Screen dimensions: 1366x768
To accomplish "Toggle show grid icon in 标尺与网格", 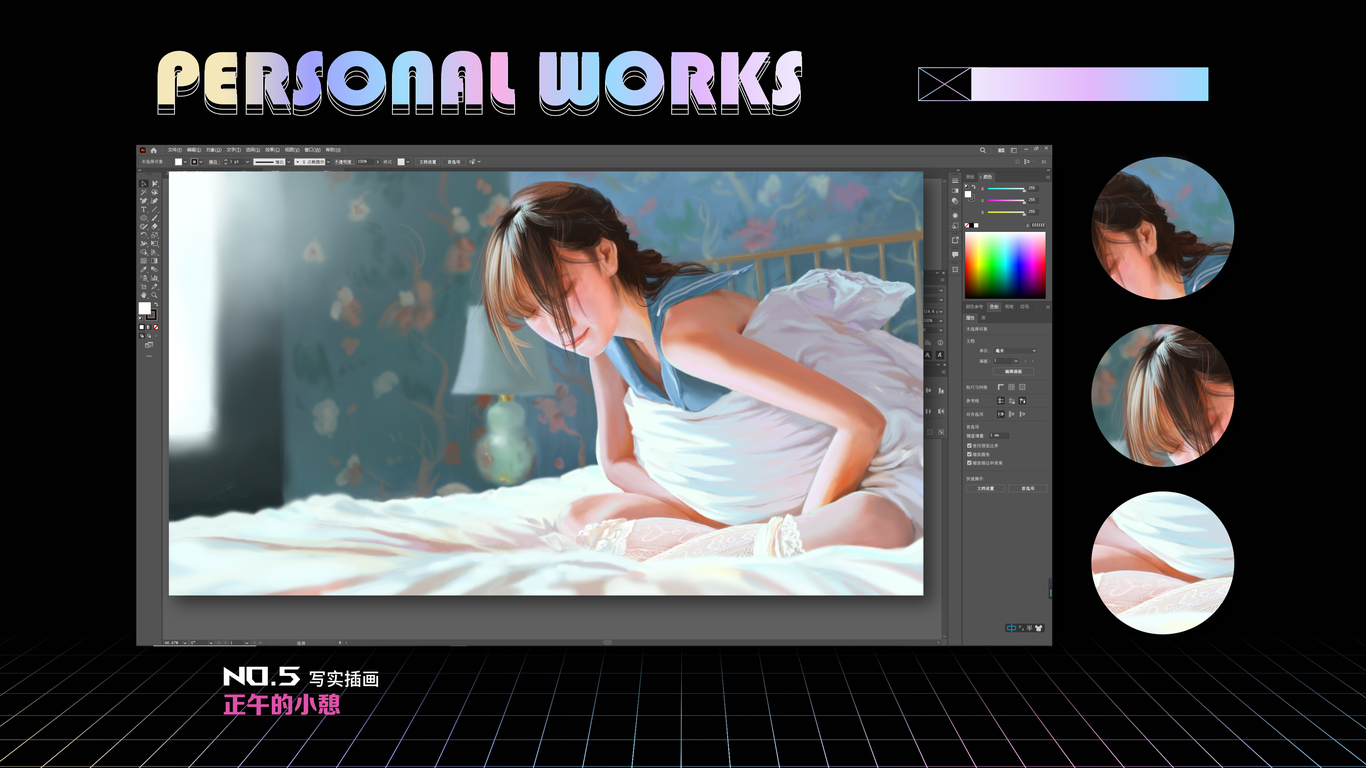I will (1011, 387).
